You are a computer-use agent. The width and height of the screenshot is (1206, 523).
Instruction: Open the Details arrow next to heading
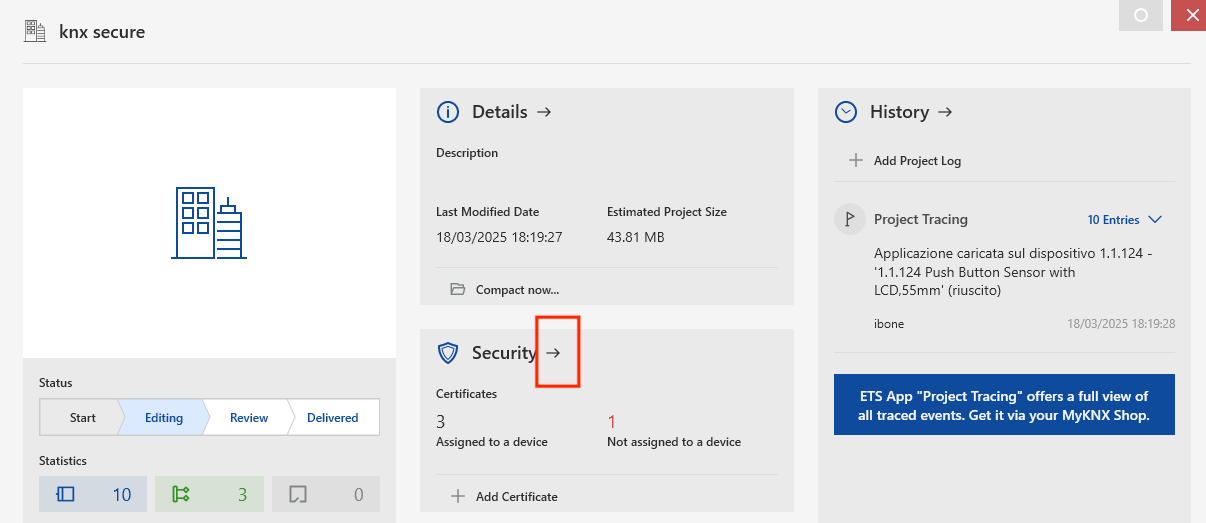[x=544, y=112]
